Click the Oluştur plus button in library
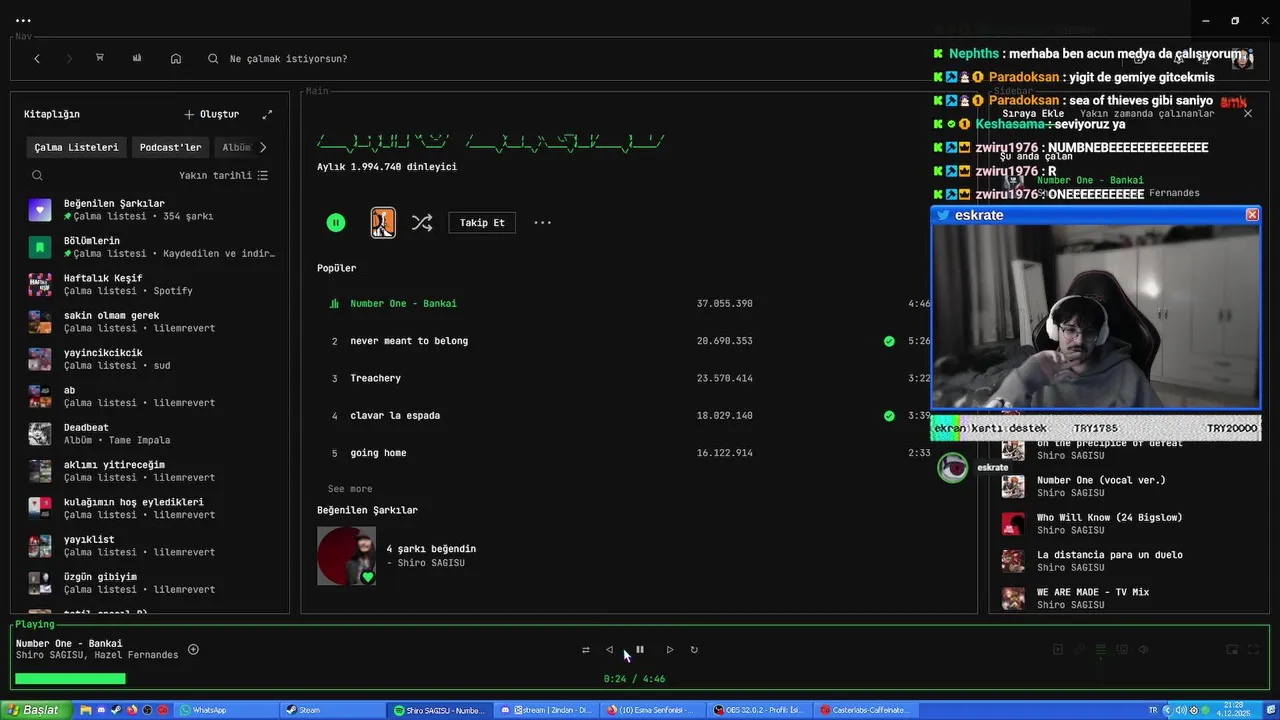Viewport: 1280px width, 720px height. tap(212, 114)
